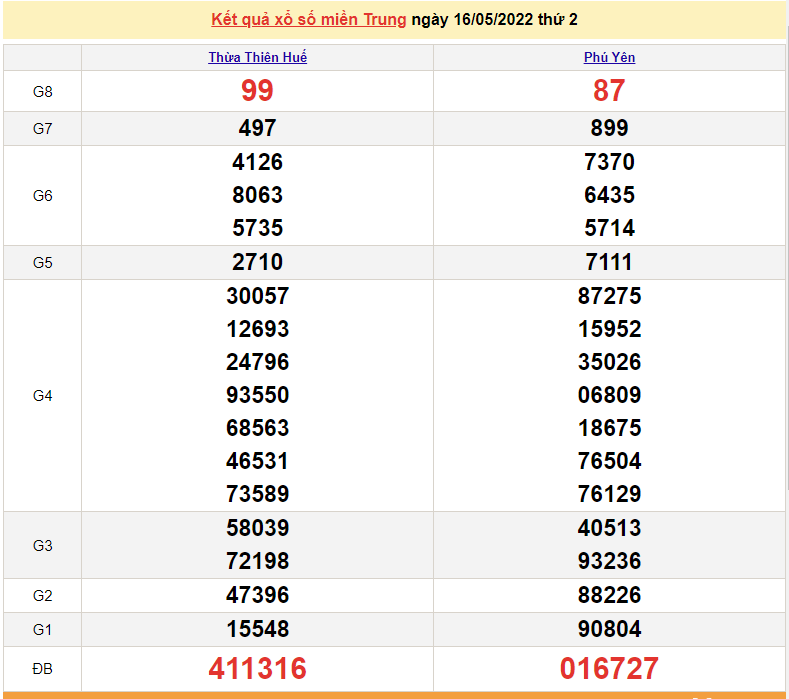Screen dimensions: 789x699
Task: Click the ĐB special prize 016727
Action: [x=609, y=669]
